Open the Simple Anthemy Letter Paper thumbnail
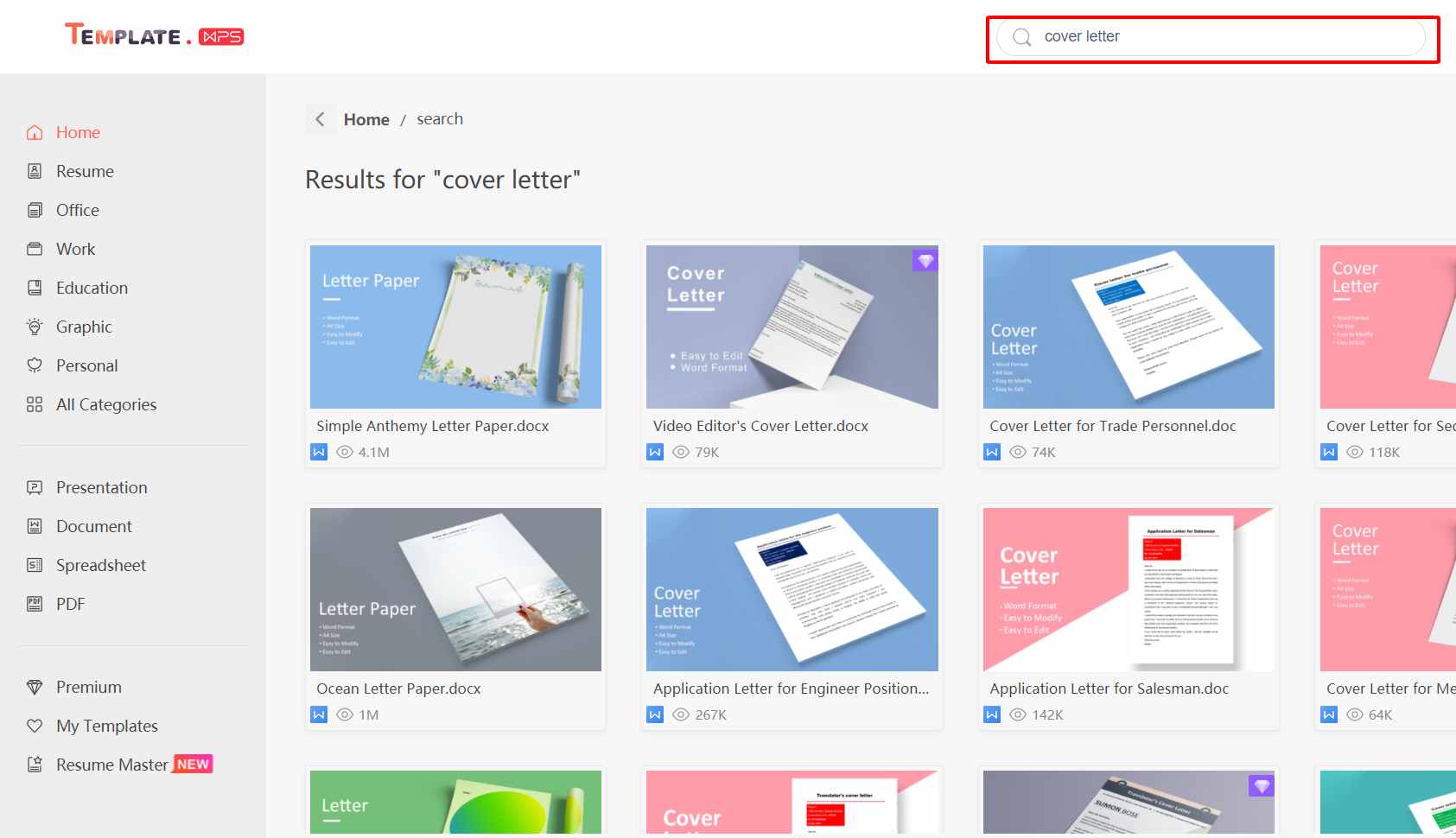This screenshot has height=838, width=1456. click(455, 327)
